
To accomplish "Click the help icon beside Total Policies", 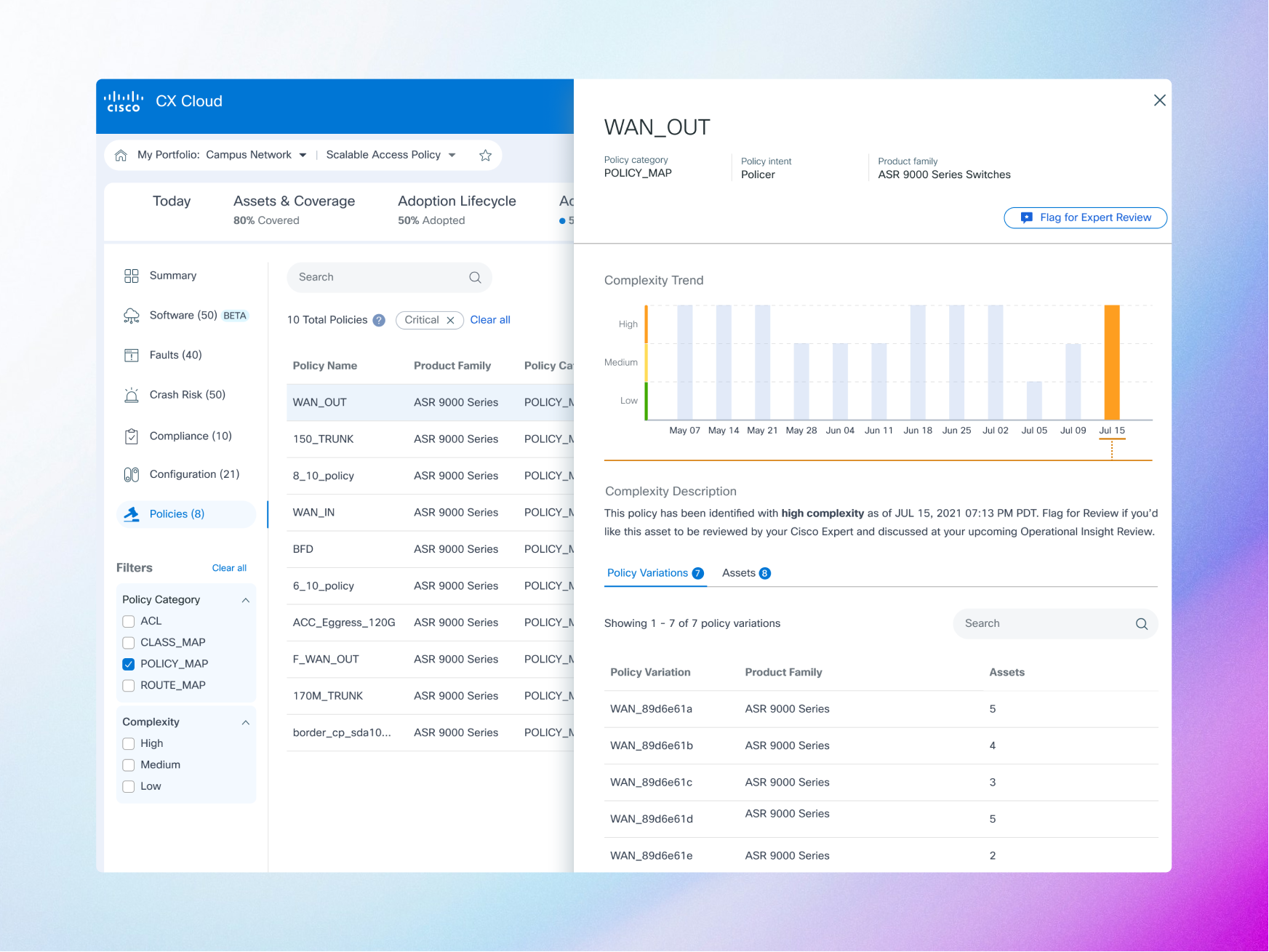I will [x=379, y=320].
